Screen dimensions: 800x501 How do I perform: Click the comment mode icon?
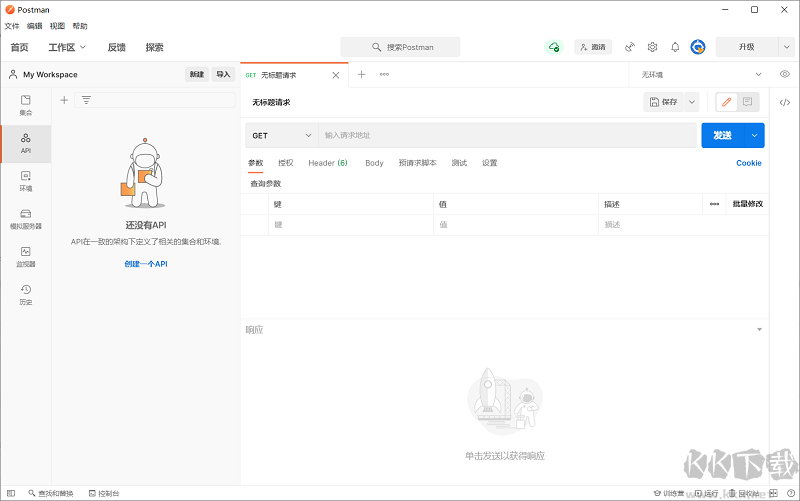click(747, 102)
